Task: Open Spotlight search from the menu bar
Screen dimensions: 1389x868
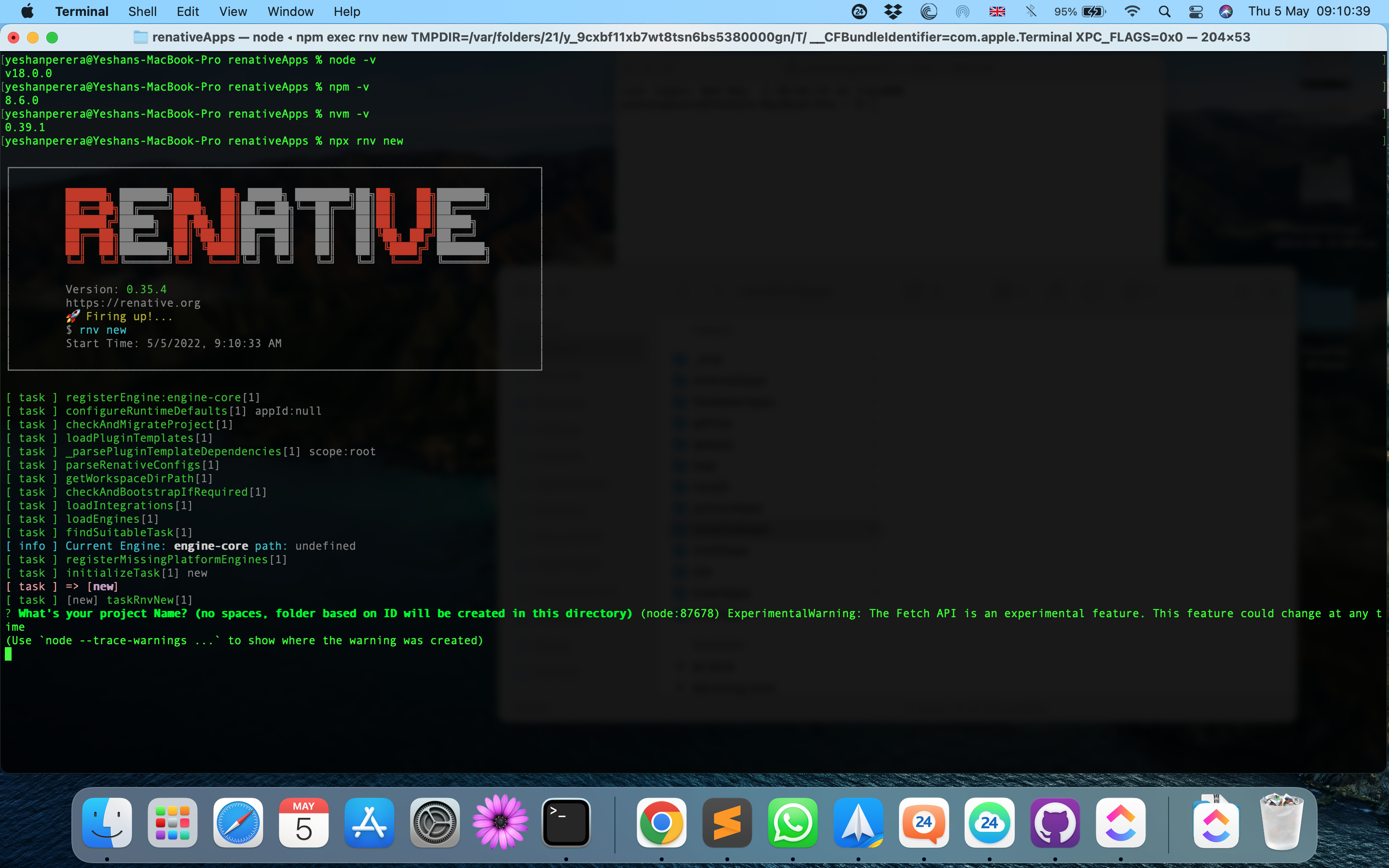Action: point(1165,12)
